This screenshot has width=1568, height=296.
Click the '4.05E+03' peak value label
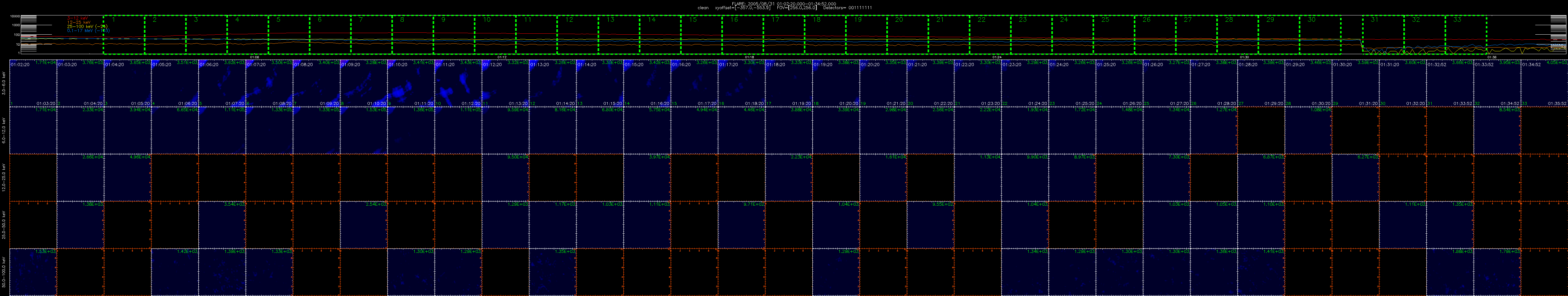tap(1557, 62)
